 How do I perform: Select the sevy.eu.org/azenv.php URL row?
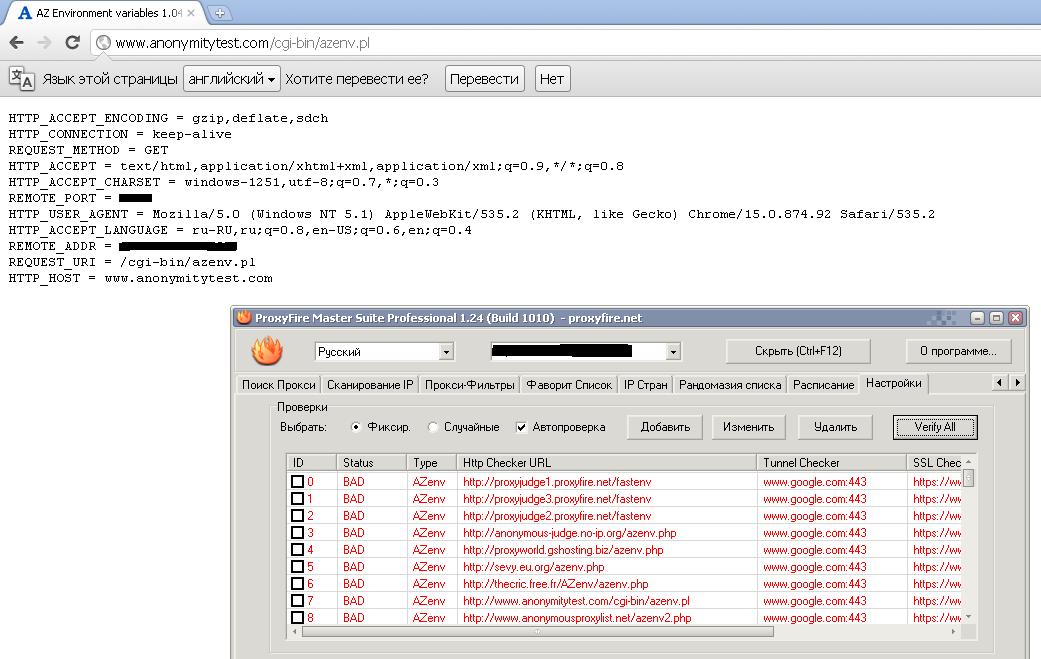pyautogui.click(x=534, y=567)
